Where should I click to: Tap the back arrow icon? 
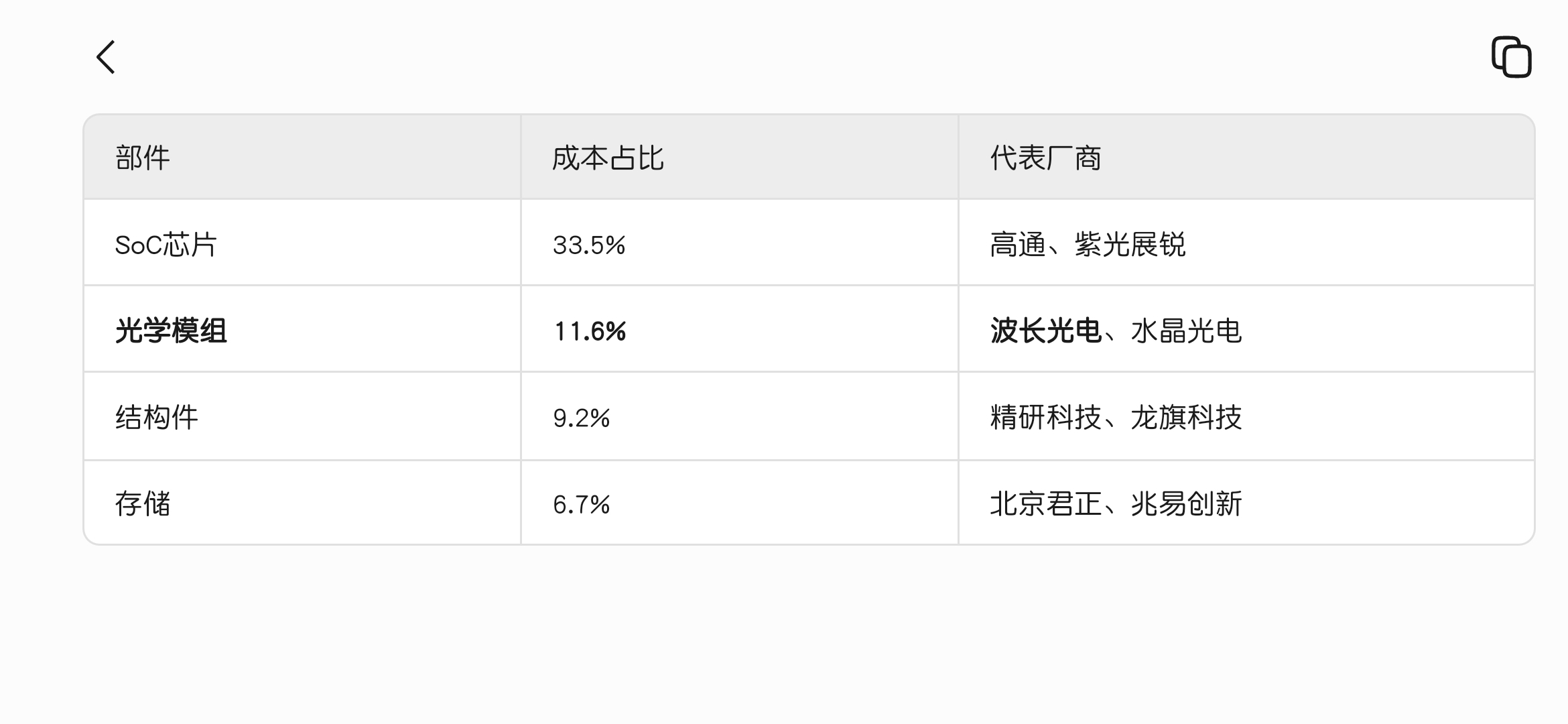click(106, 57)
